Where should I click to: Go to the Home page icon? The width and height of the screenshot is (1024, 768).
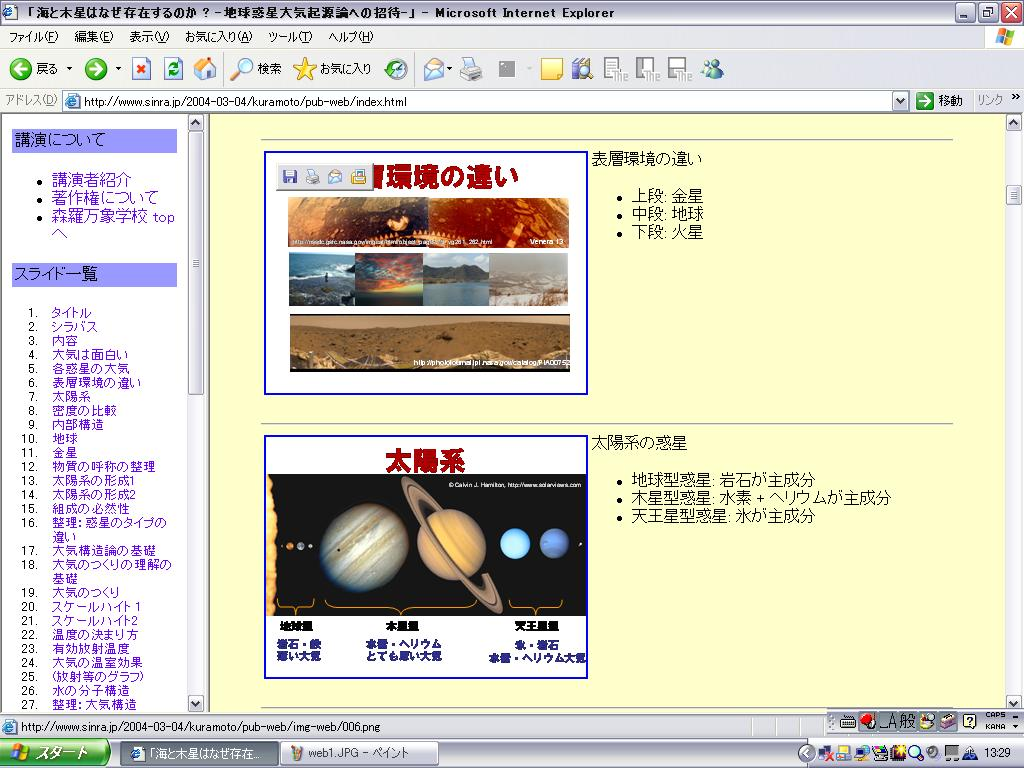tap(205, 69)
